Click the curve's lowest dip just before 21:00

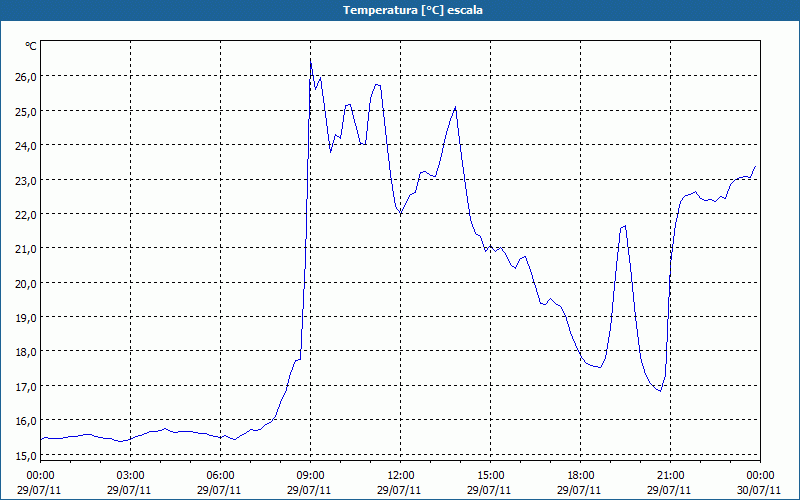click(x=660, y=391)
